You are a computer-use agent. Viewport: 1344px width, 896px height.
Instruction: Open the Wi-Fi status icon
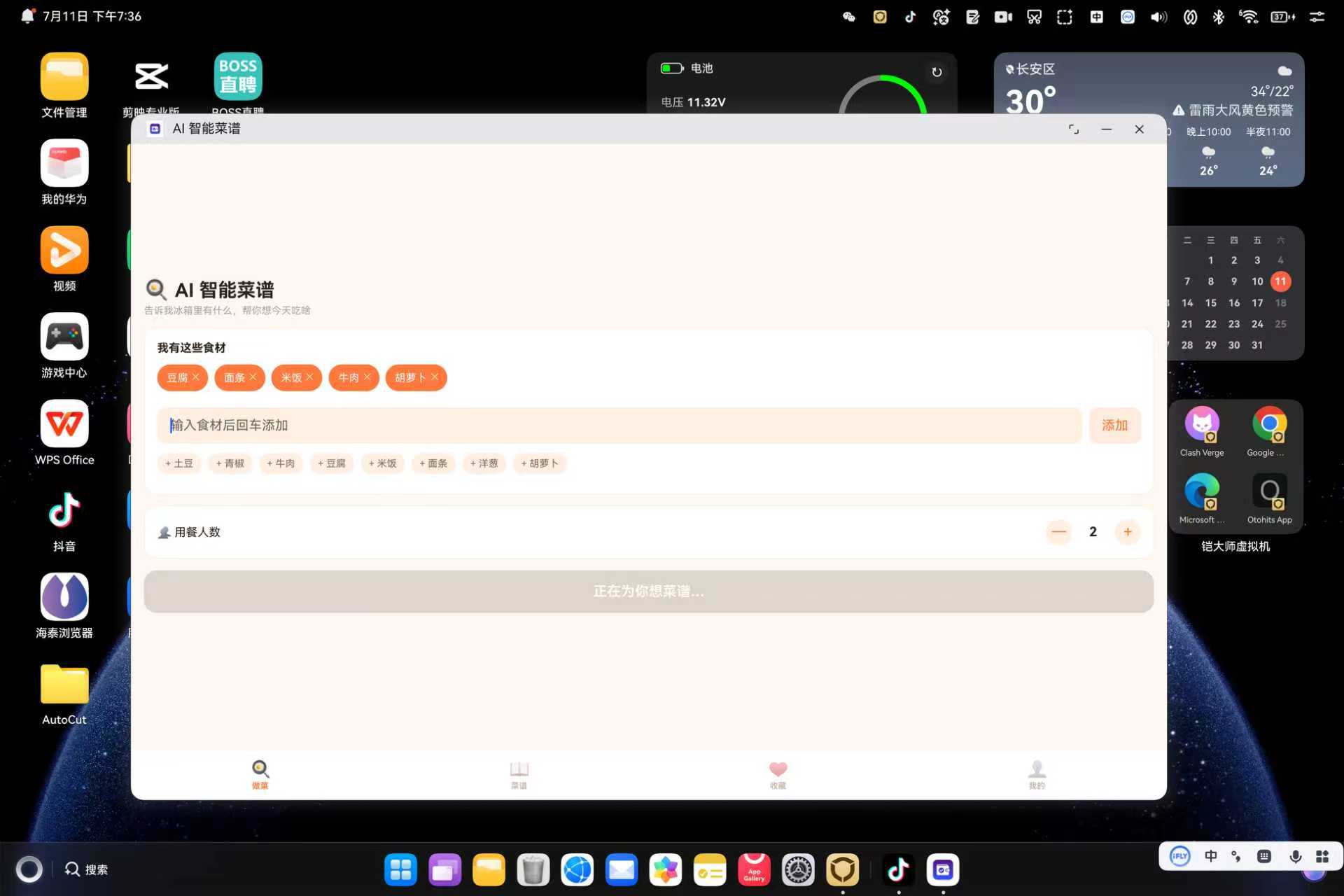tap(1248, 17)
